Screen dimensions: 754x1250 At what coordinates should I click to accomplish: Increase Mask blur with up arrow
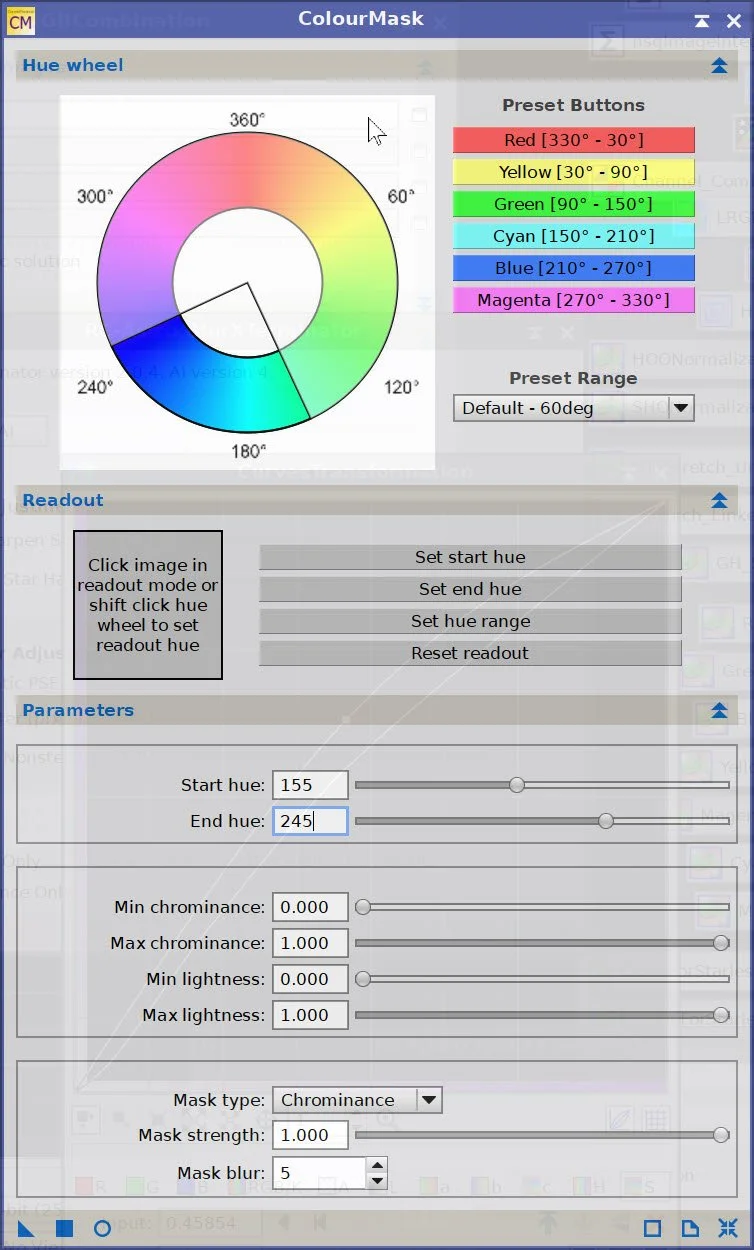pyautogui.click(x=377, y=1165)
